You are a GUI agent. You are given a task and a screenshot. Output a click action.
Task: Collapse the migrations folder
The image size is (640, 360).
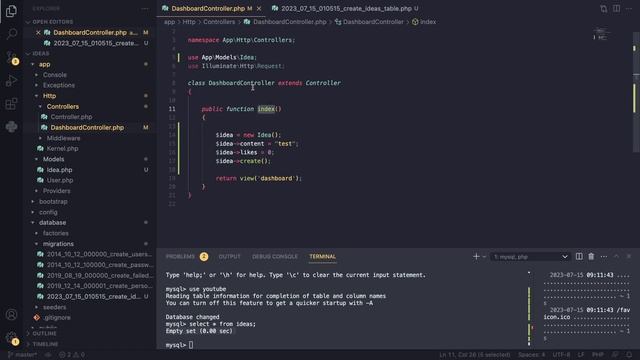[58, 244]
